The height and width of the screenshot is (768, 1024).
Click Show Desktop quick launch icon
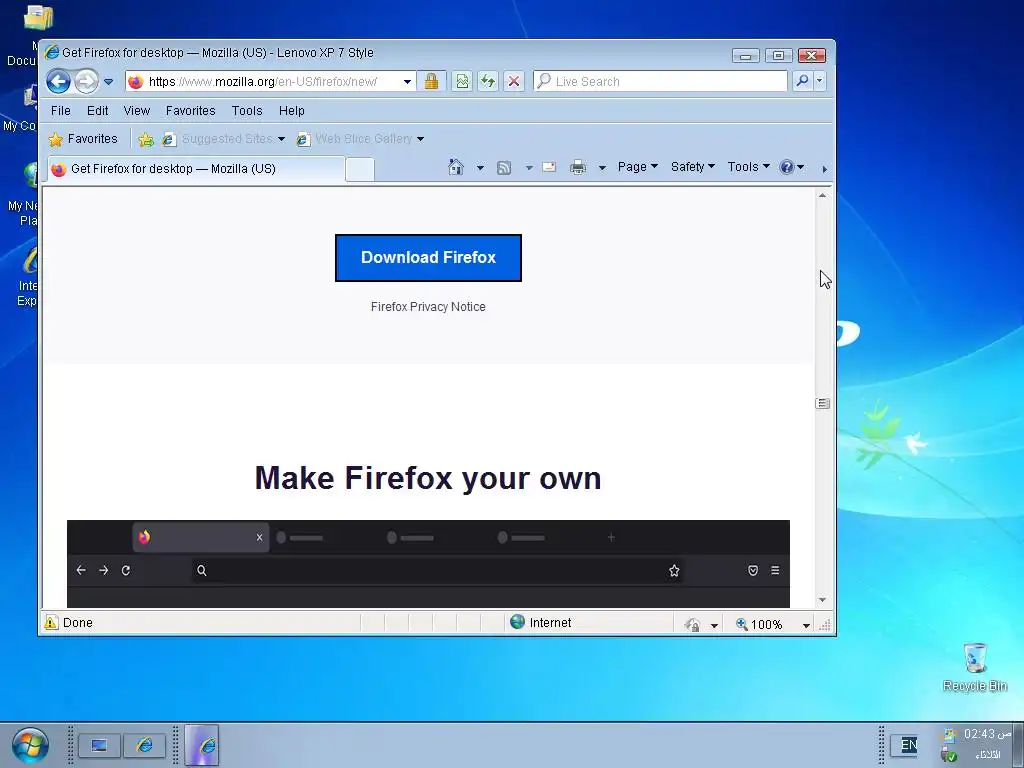coord(99,745)
